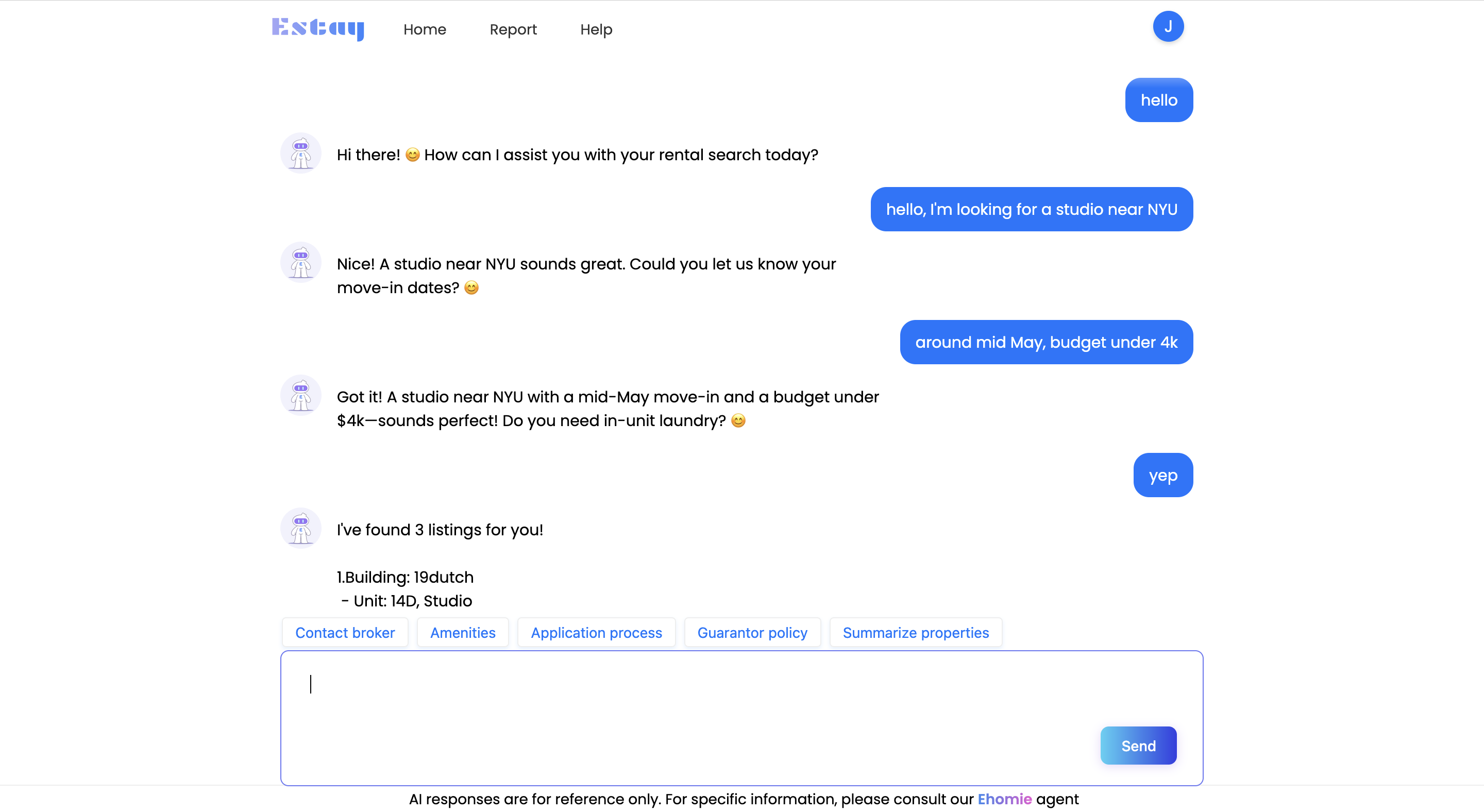Click bot avatar beside '3 listings' message
Viewport: 1484px width, 812px height.
[x=301, y=528]
